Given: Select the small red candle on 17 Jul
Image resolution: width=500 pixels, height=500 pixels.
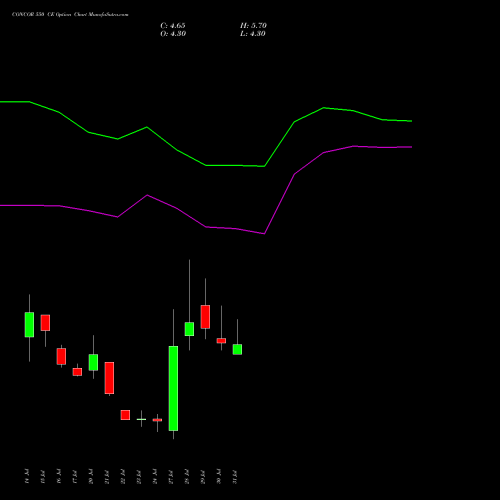Looking at the screenshot, I should click(x=77, y=372).
